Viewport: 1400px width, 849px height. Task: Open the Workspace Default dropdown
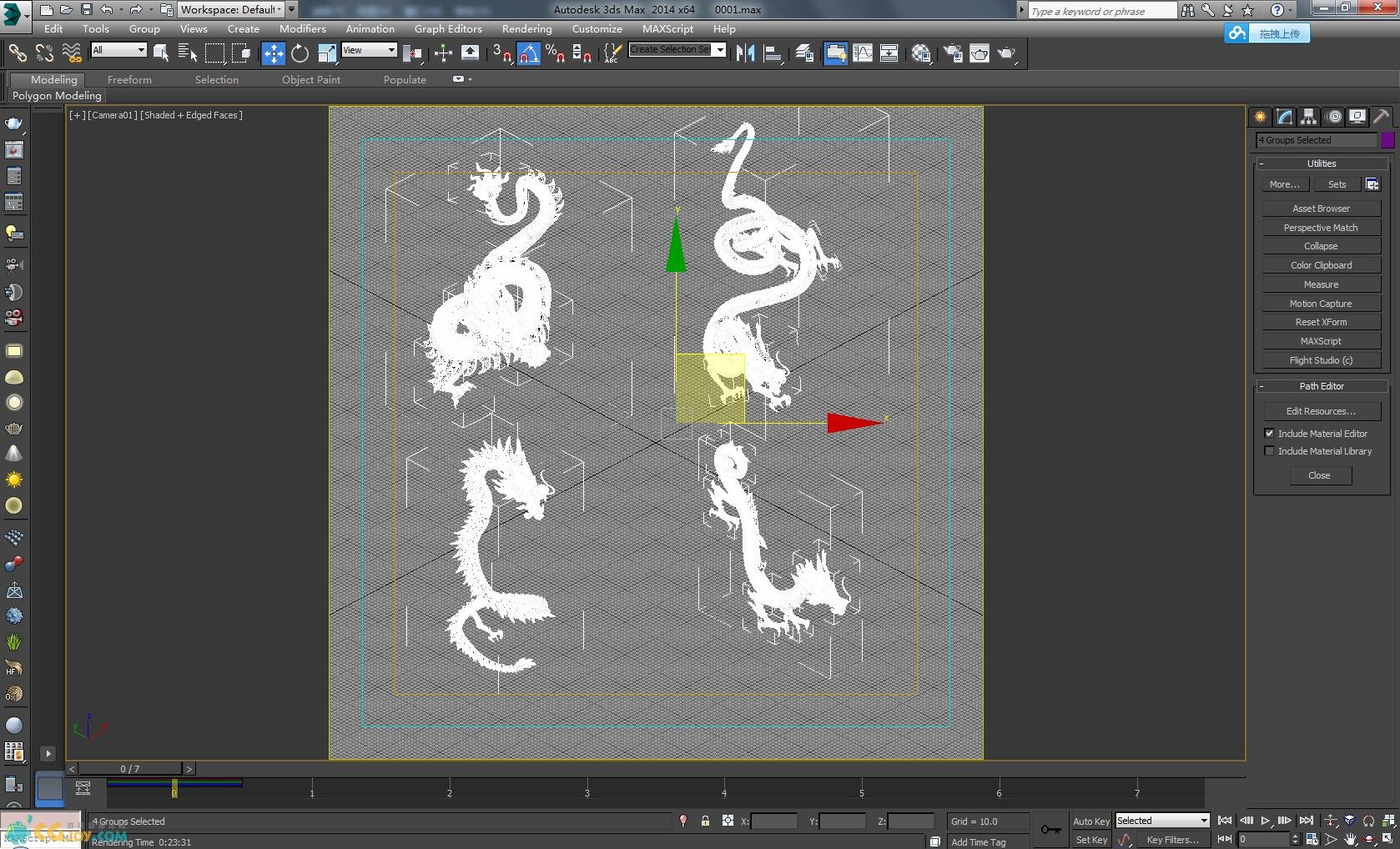(x=231, y=9)
